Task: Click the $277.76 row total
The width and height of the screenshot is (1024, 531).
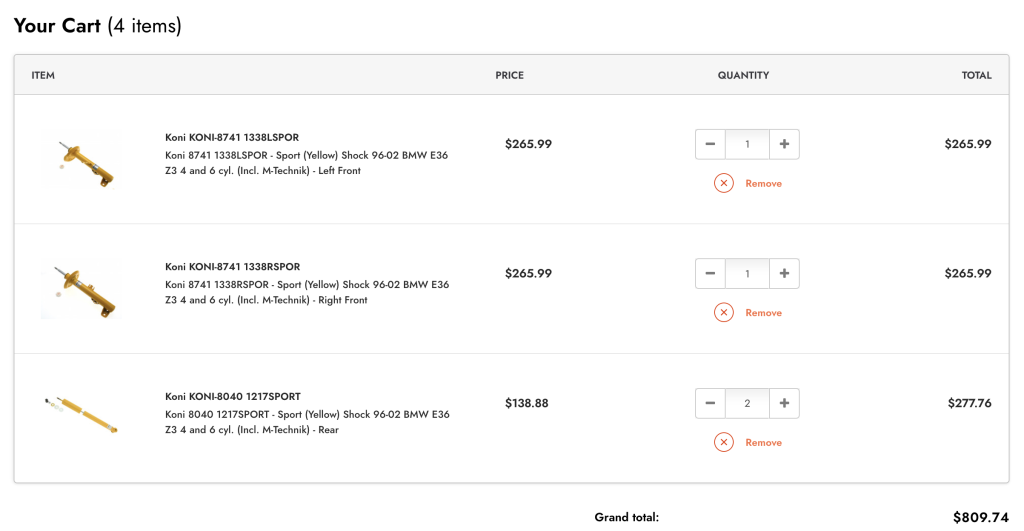Action: coord(970,403)
